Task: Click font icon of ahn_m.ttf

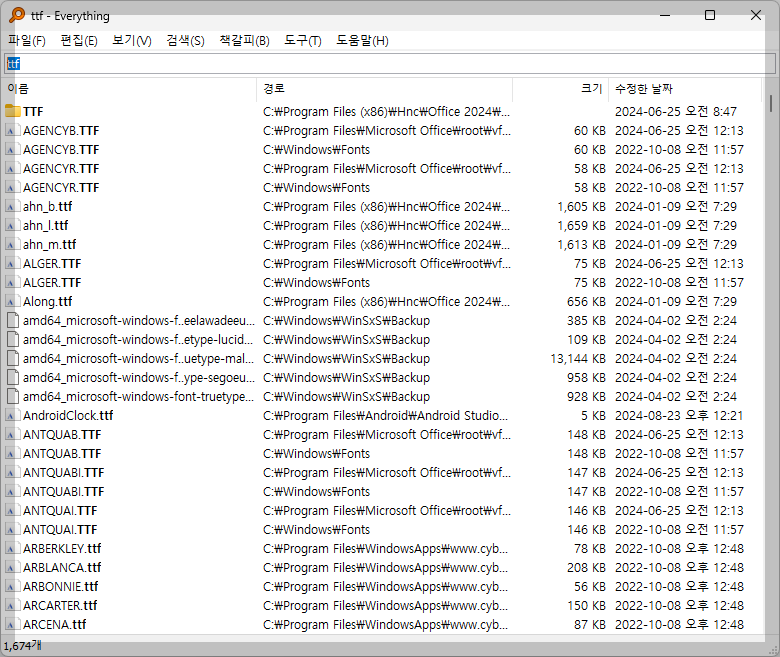Action: (11, 244)
